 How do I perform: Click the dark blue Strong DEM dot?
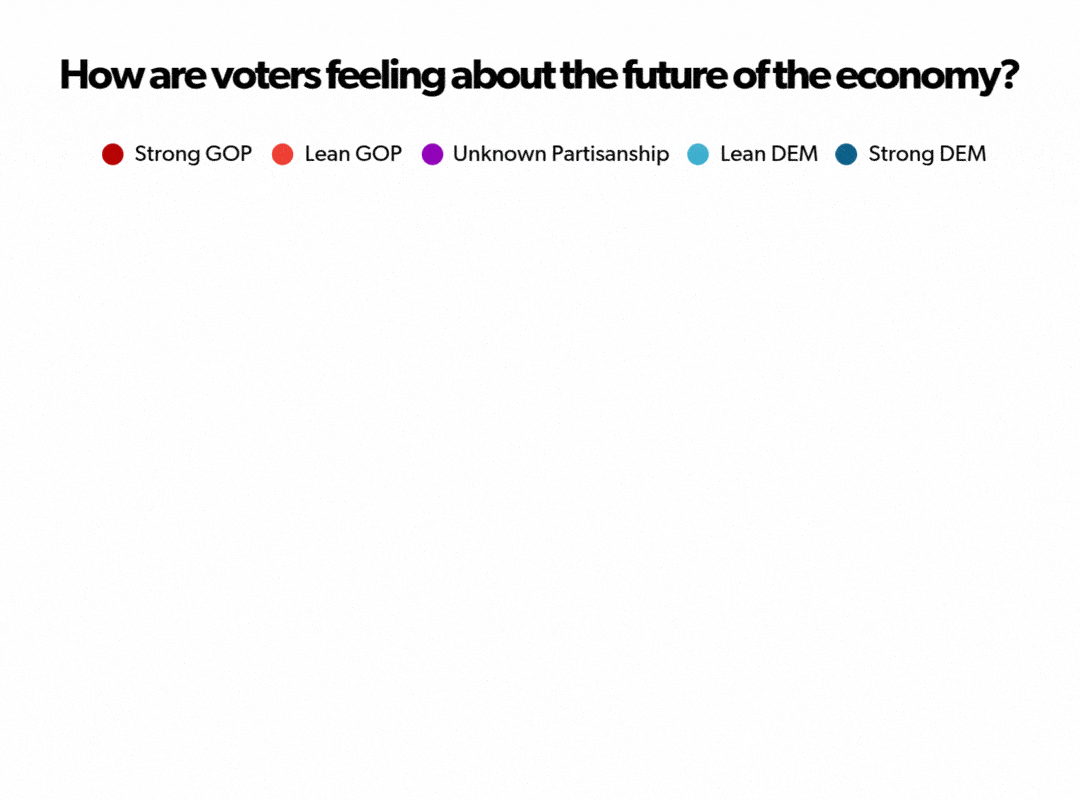click(846, 154)
